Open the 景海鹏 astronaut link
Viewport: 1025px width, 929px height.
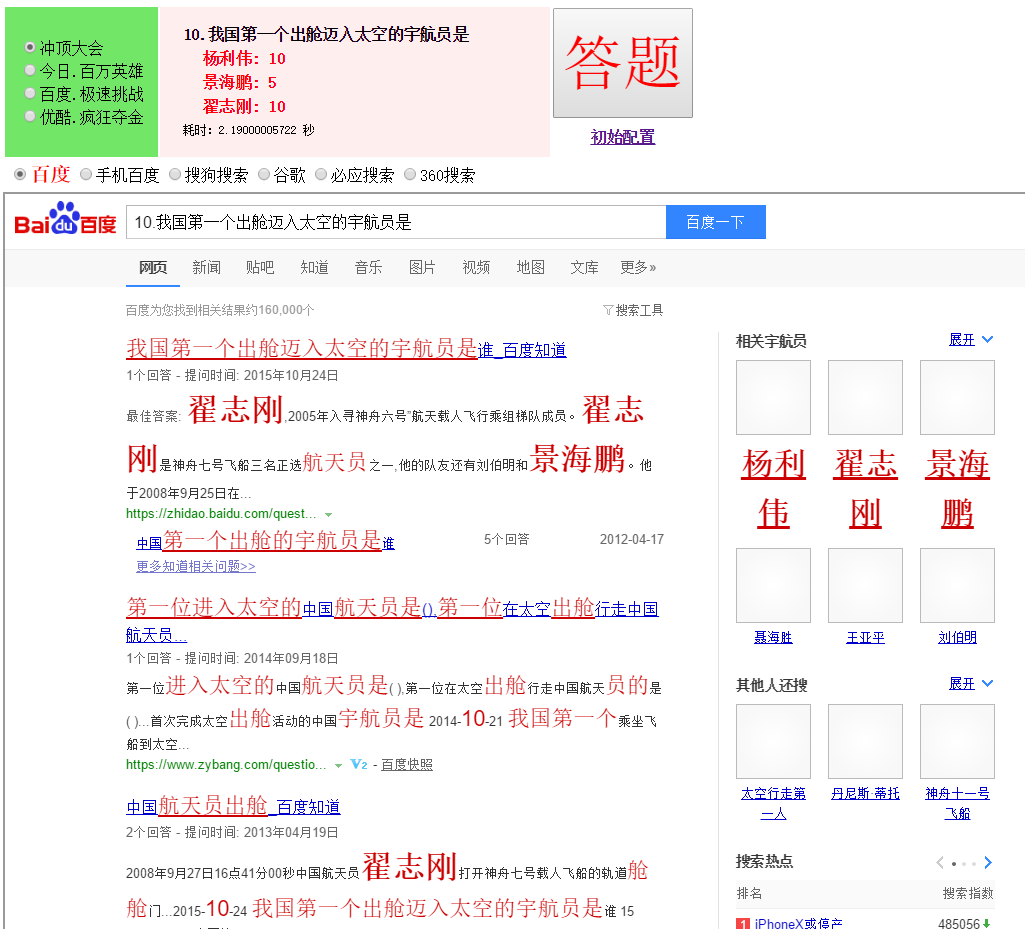point(957,489)
